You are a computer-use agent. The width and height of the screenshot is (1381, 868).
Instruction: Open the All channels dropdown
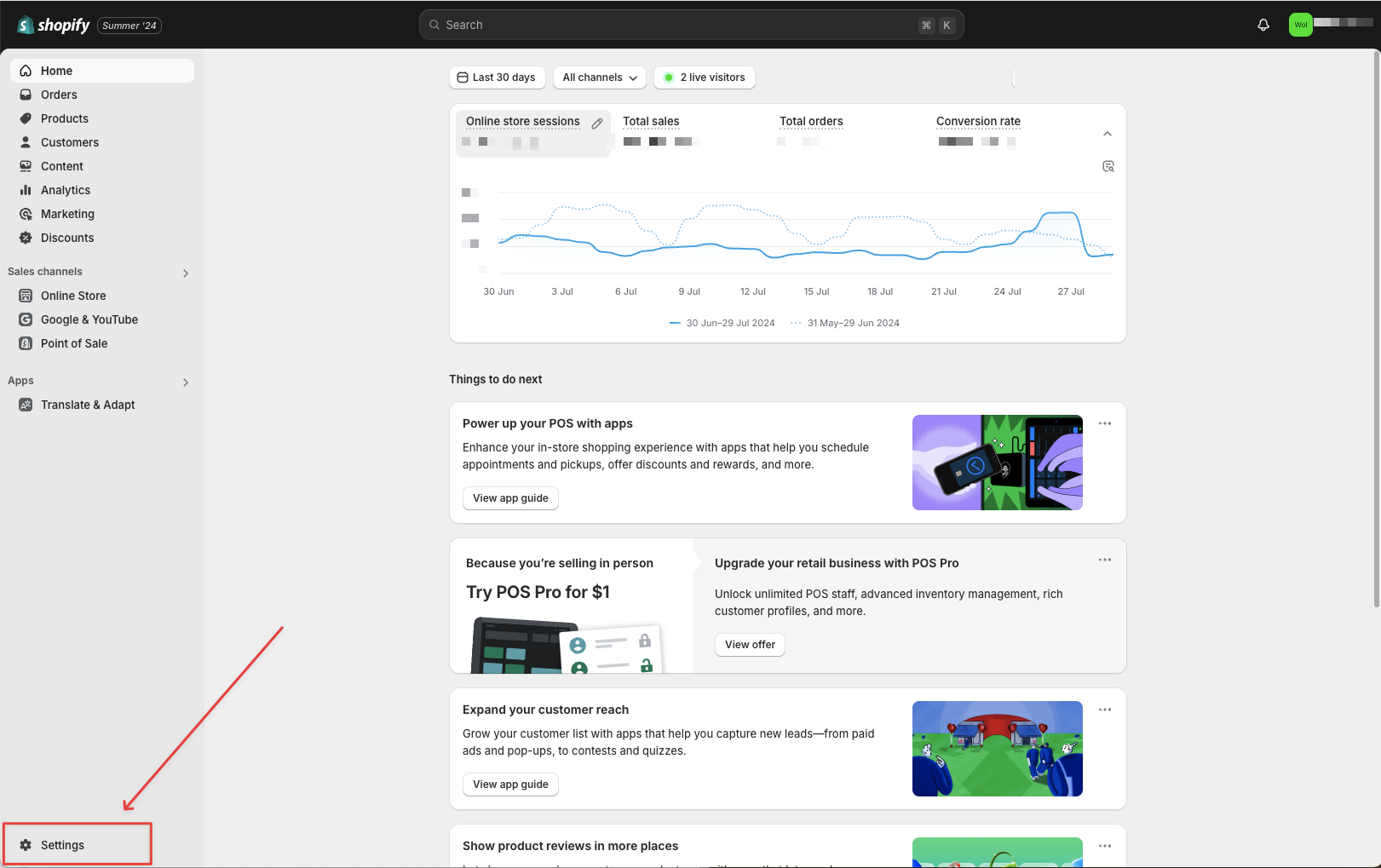coord(599,78)
